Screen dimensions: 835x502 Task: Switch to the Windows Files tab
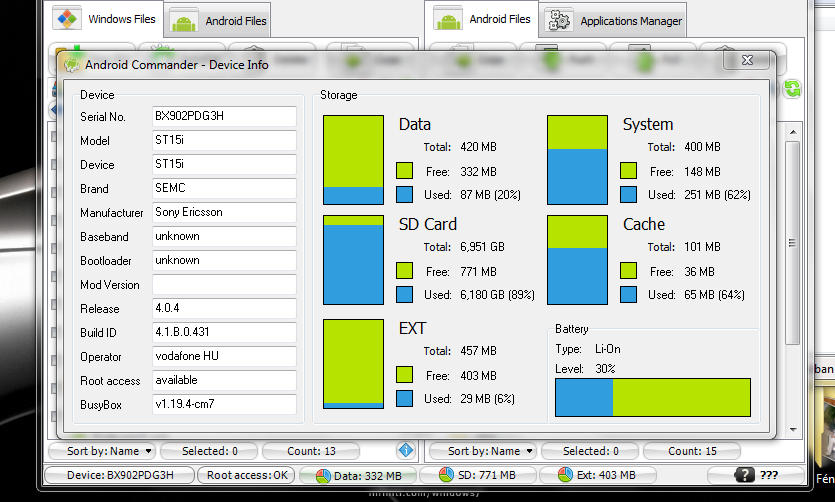click(105, 19)
